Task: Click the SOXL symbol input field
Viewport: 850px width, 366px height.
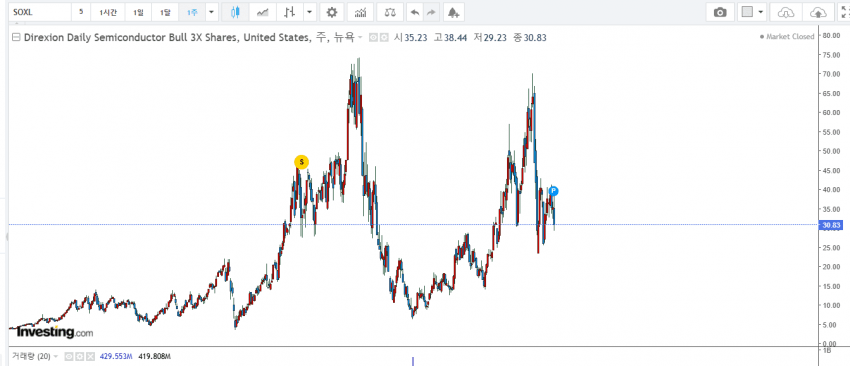Action: coord(40,12)
